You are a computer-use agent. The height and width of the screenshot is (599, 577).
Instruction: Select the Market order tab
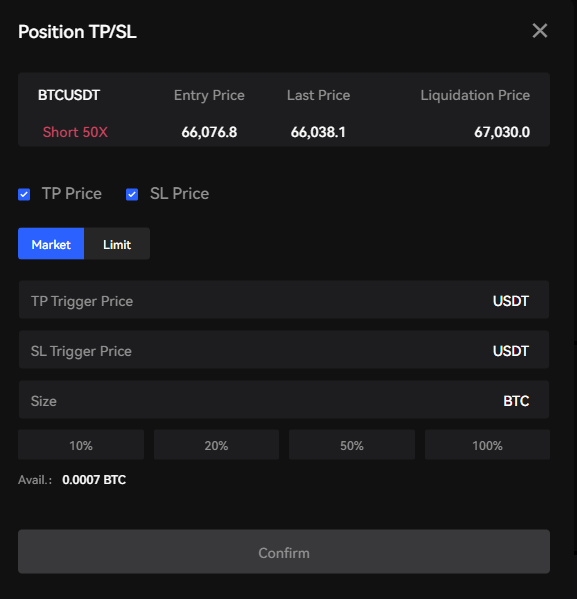pyautogui.click(x=51, y=244)
